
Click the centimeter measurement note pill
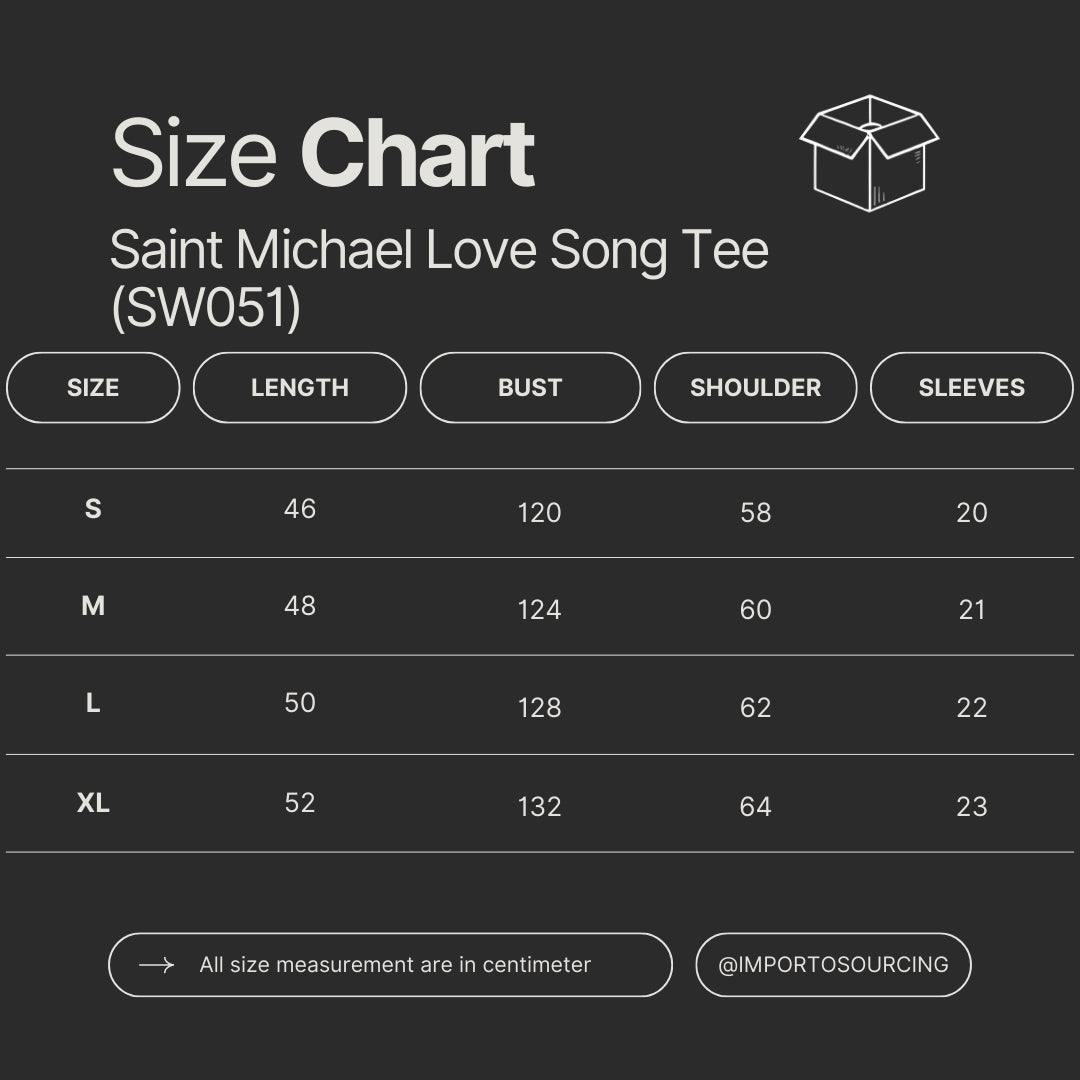[x=390, y=965]
